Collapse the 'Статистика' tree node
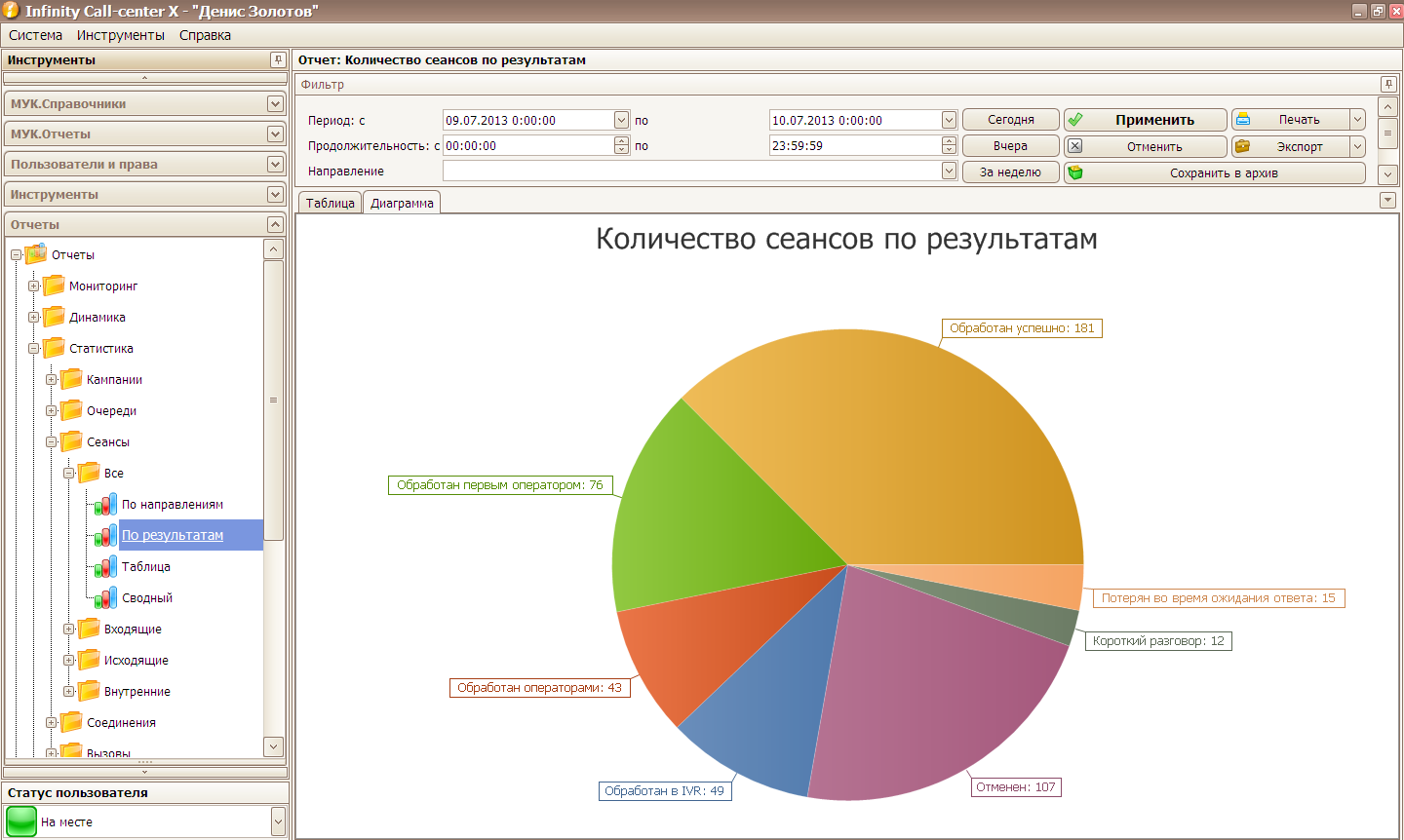This screenshot has width=1404, height=840. point(33,349)
